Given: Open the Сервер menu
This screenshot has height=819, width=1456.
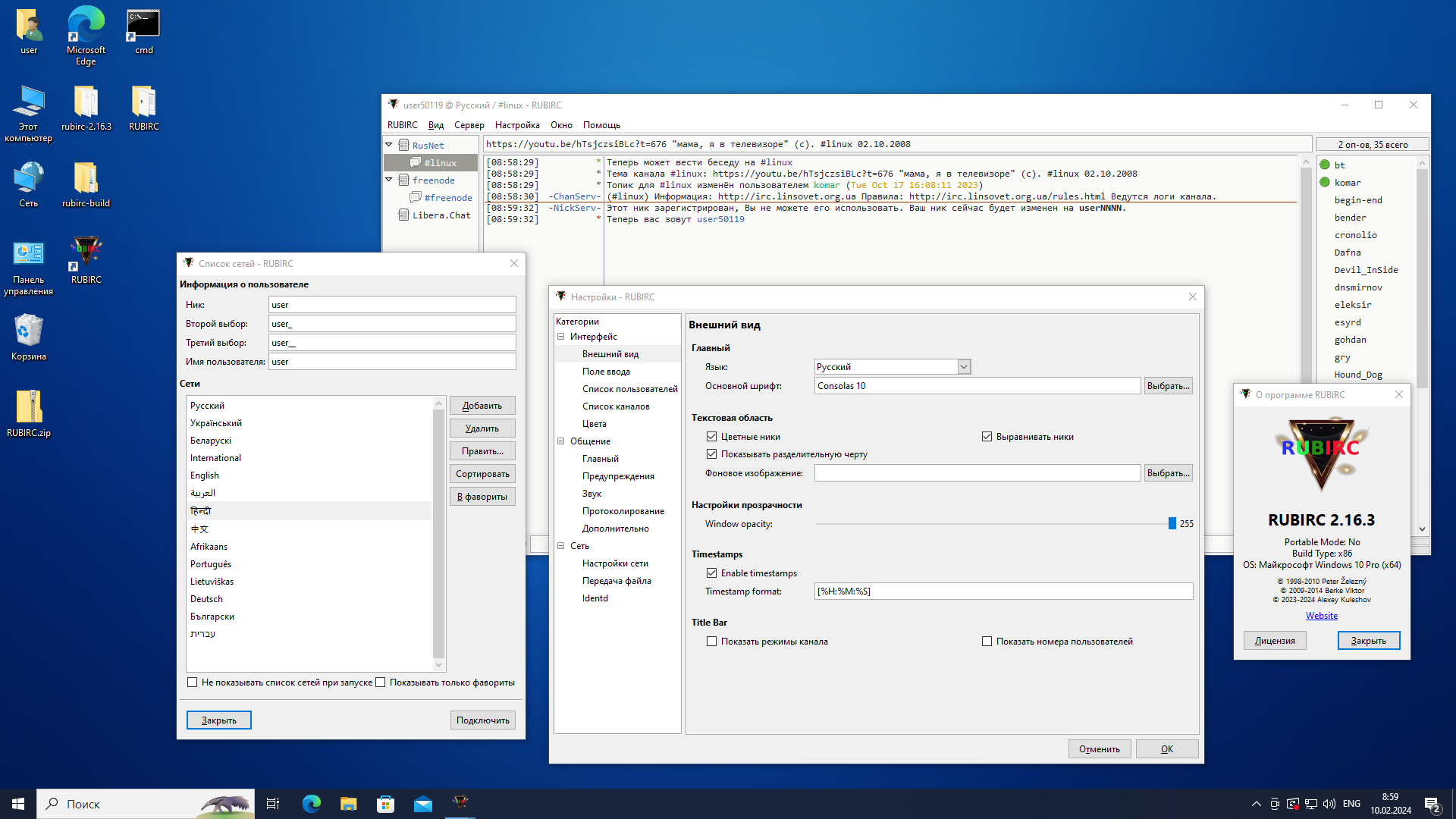Looking at the screenshot, I should (469, 125).
